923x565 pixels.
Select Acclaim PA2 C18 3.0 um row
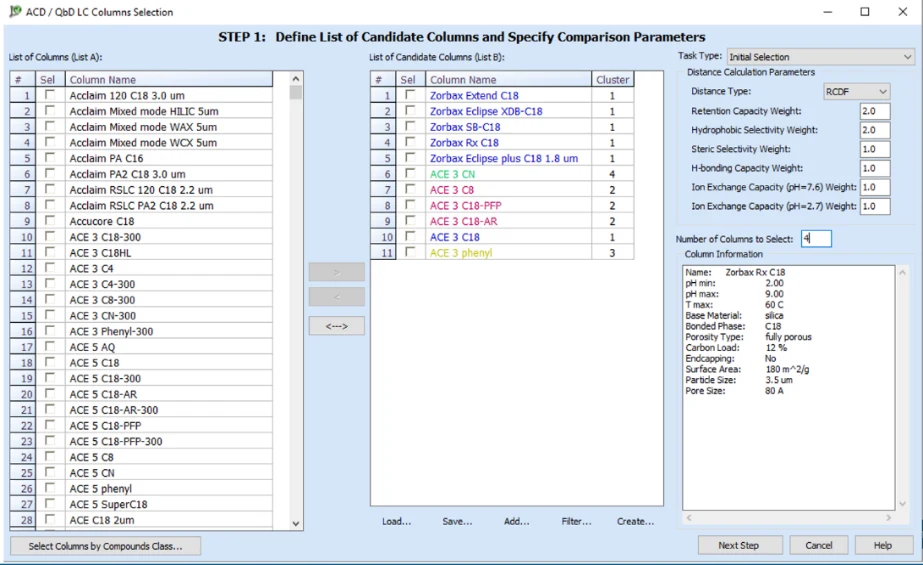pos(141,174)
